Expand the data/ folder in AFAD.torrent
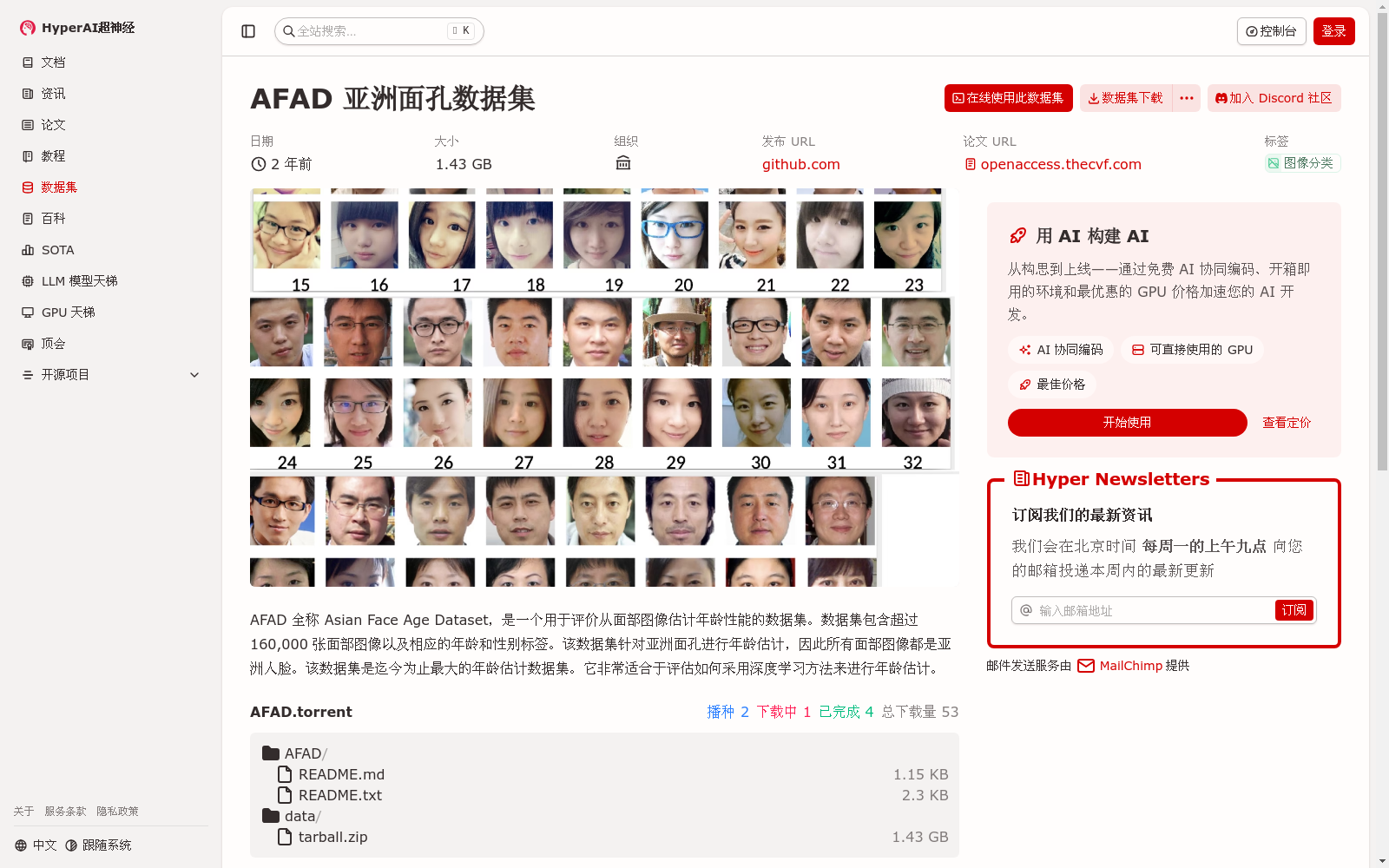 click(300, 816)
